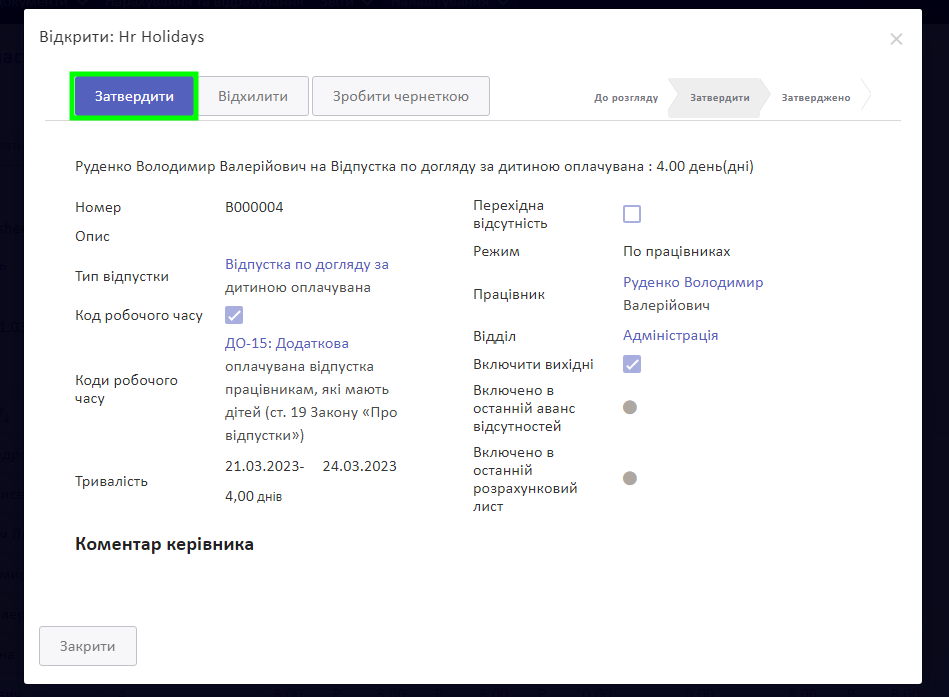
Task: Select the Затвердити status stage
Action: point(719,98)
